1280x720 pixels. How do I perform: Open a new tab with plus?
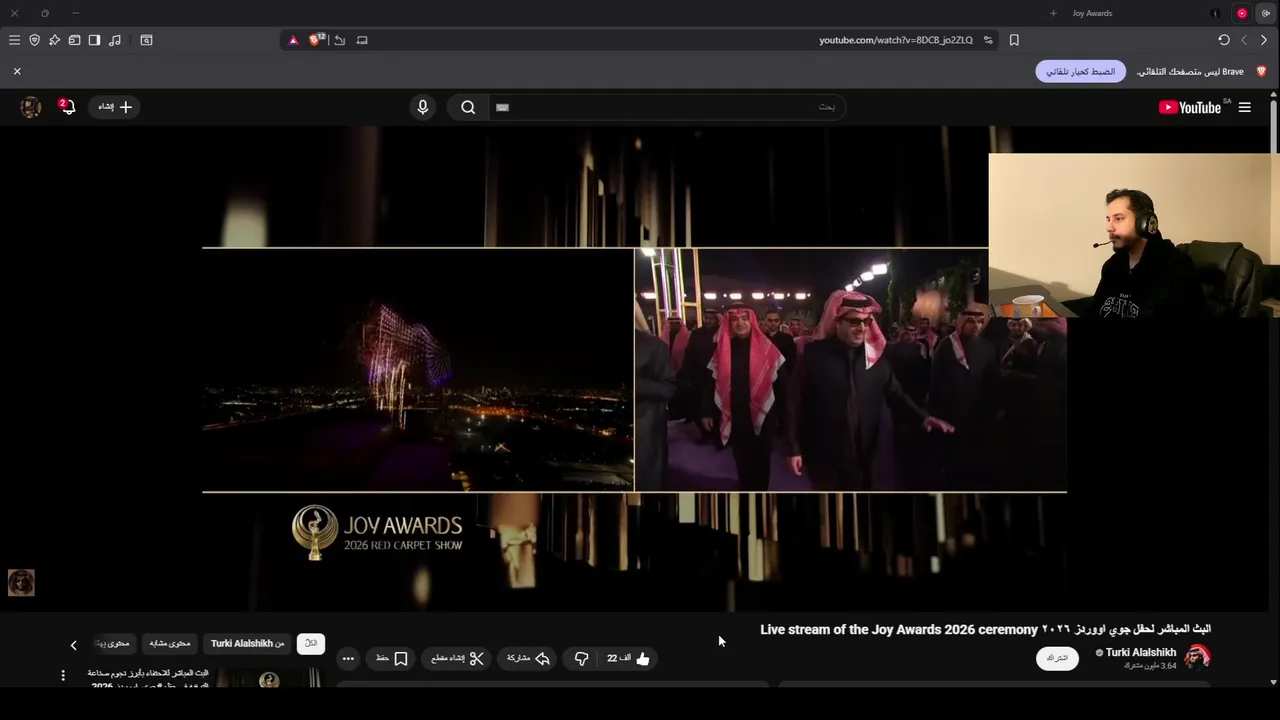1053,13
